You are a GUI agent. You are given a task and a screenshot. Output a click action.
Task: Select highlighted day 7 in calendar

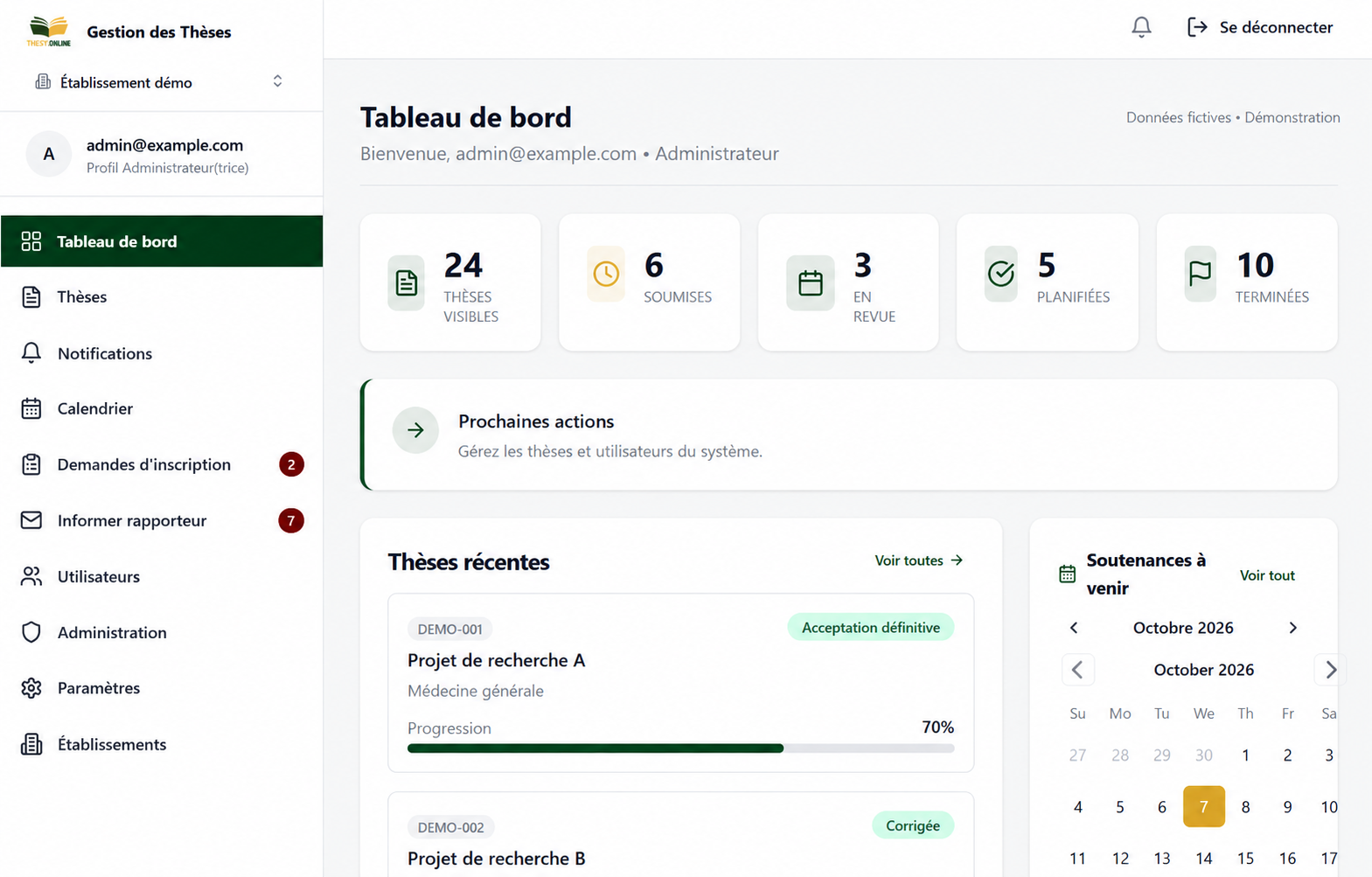click(1204, 806)
